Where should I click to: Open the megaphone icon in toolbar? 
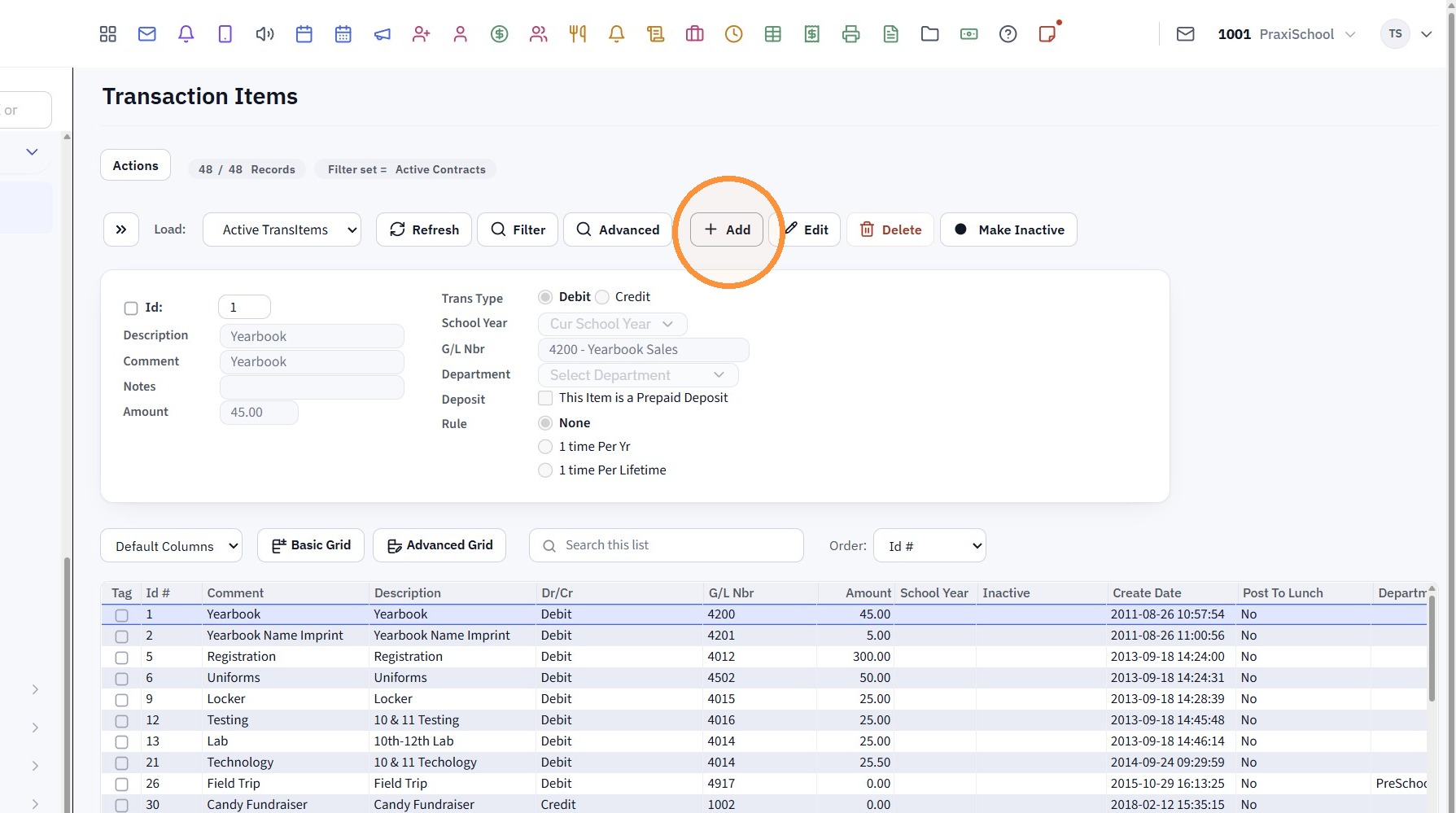click(x=383, y=34)
